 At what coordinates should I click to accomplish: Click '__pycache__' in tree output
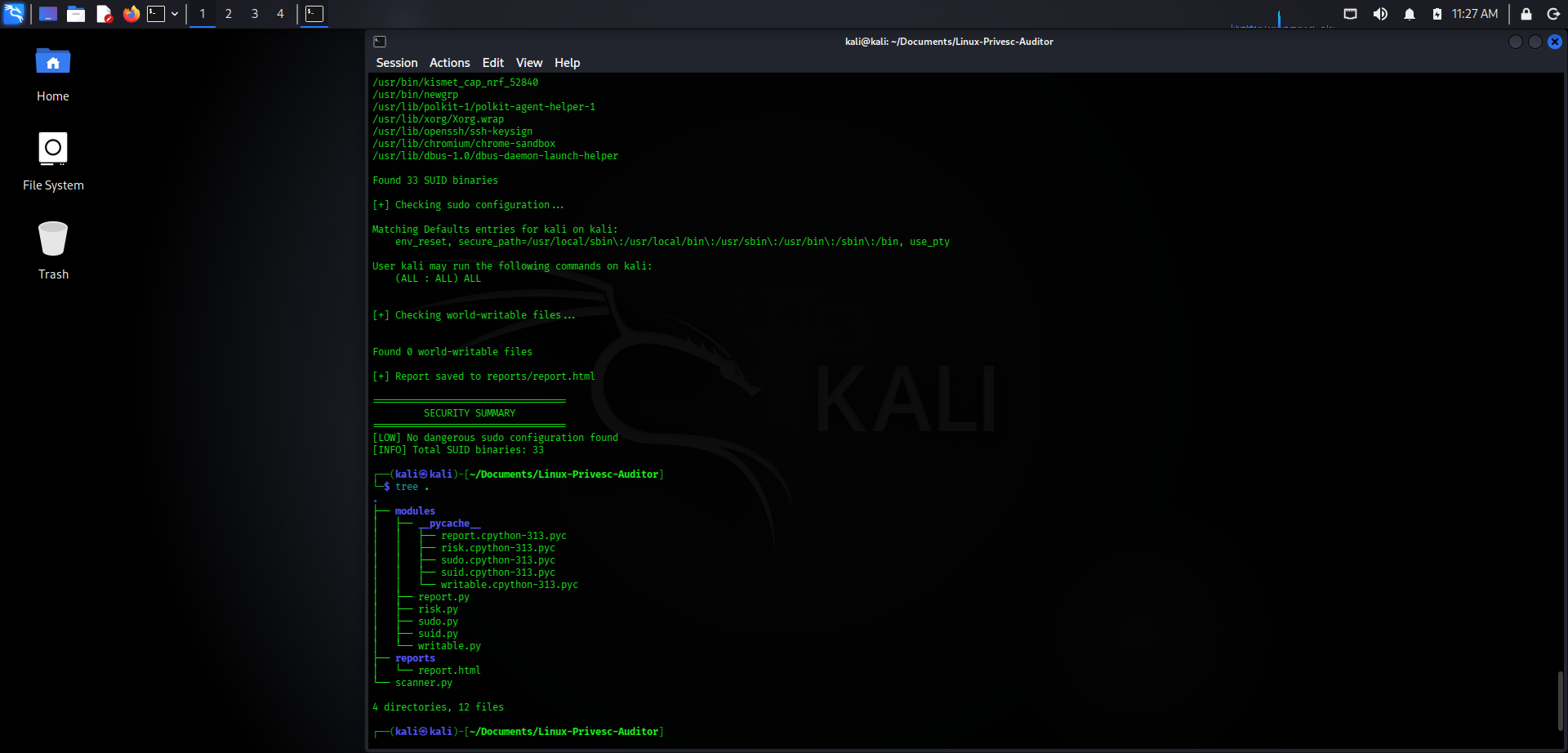449,524
